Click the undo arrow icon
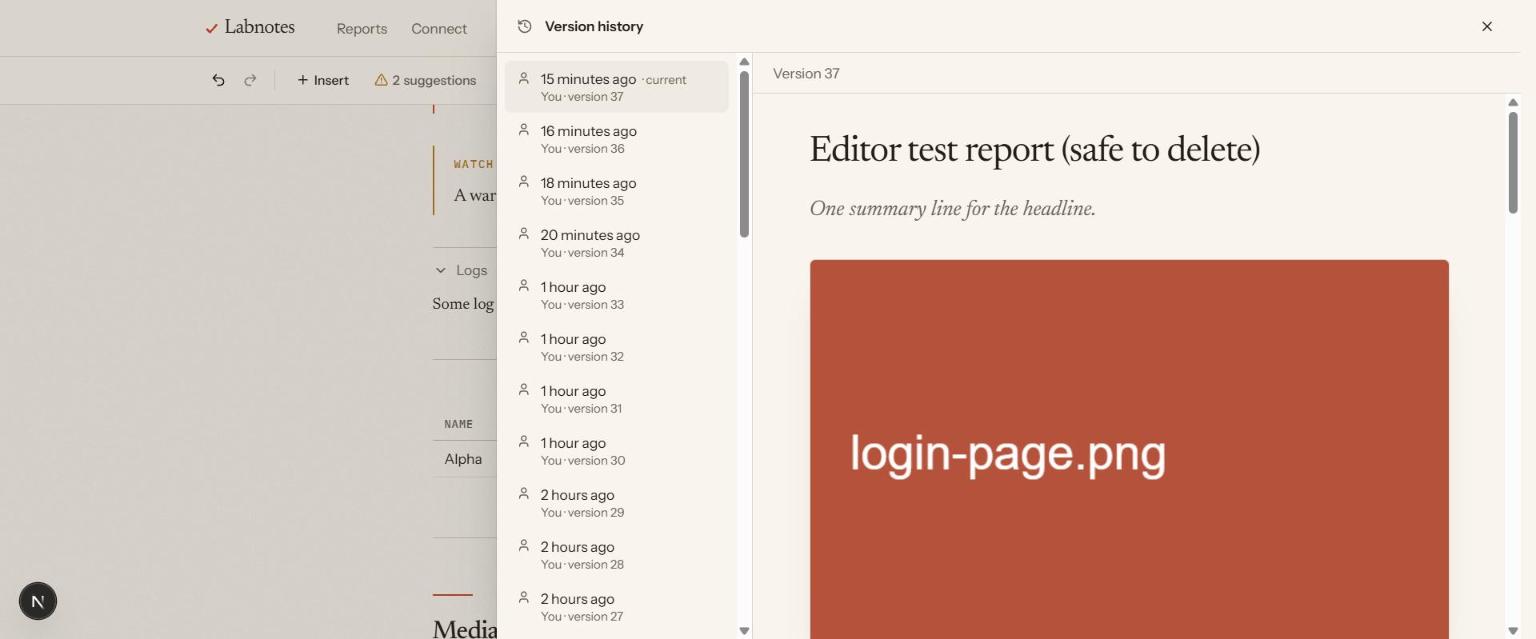The width and height of the screenshot is (1536, 639). click(x=218, y=80)
